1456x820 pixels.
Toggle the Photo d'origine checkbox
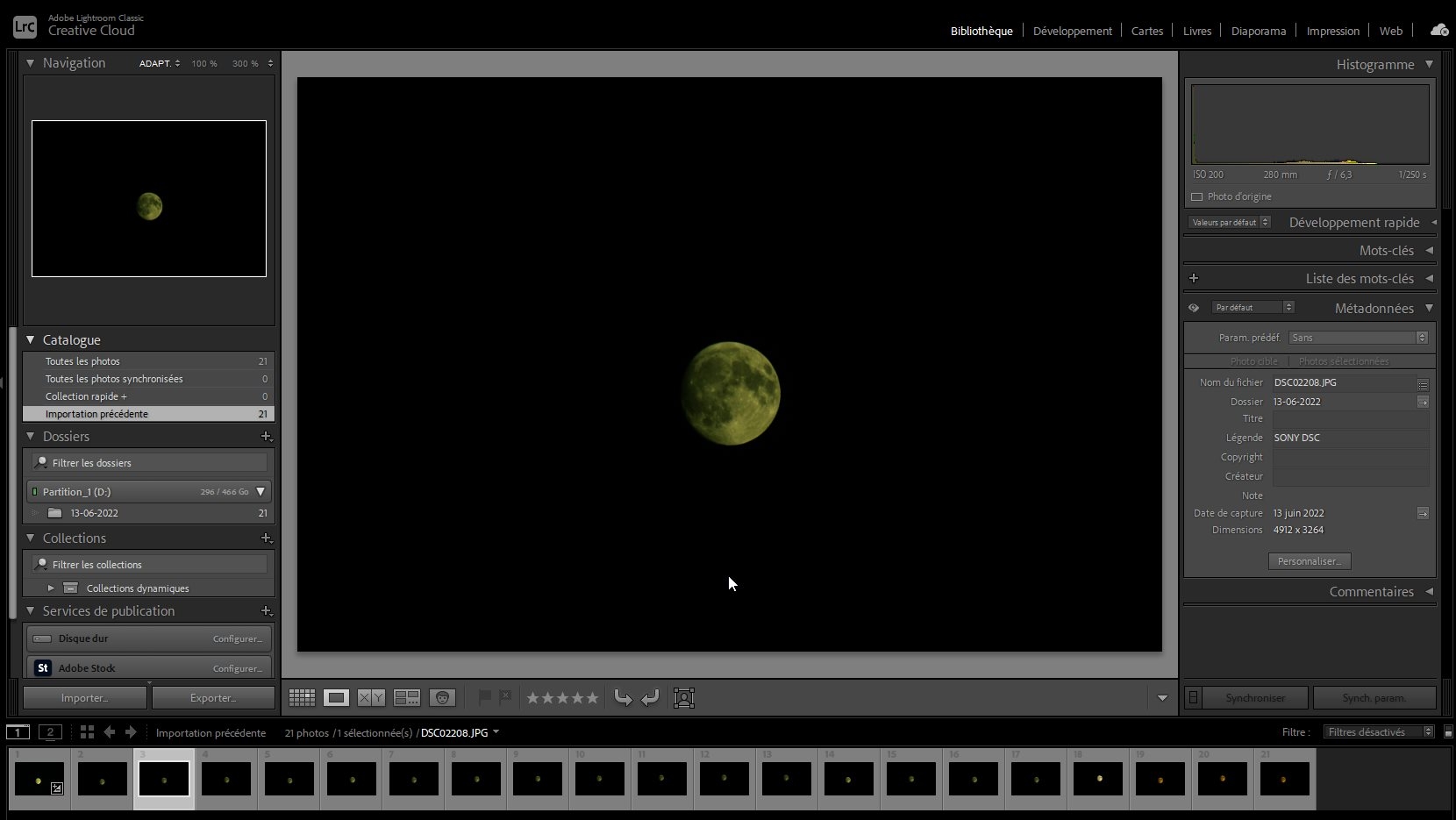coord(1197,197)
